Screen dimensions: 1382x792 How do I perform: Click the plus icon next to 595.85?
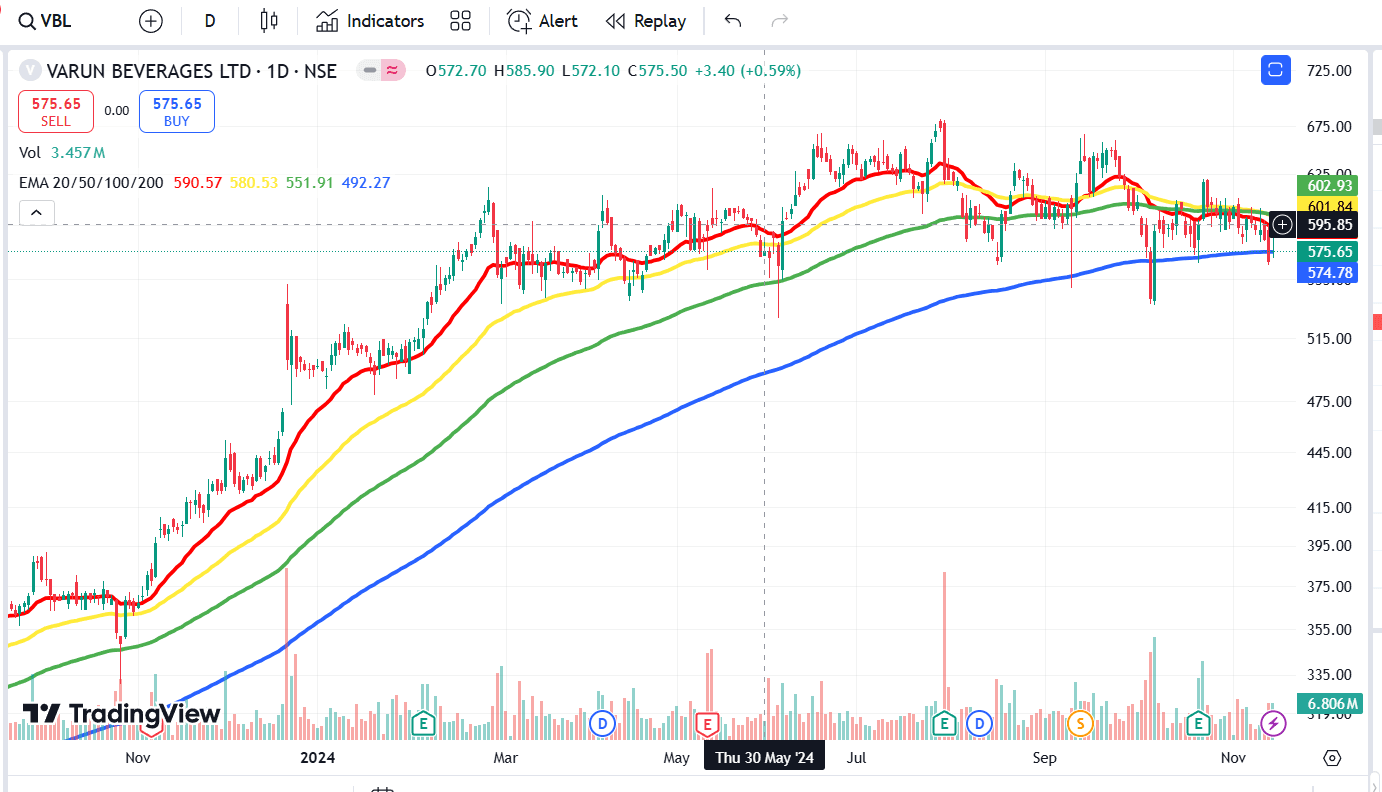click(1282, 225)
